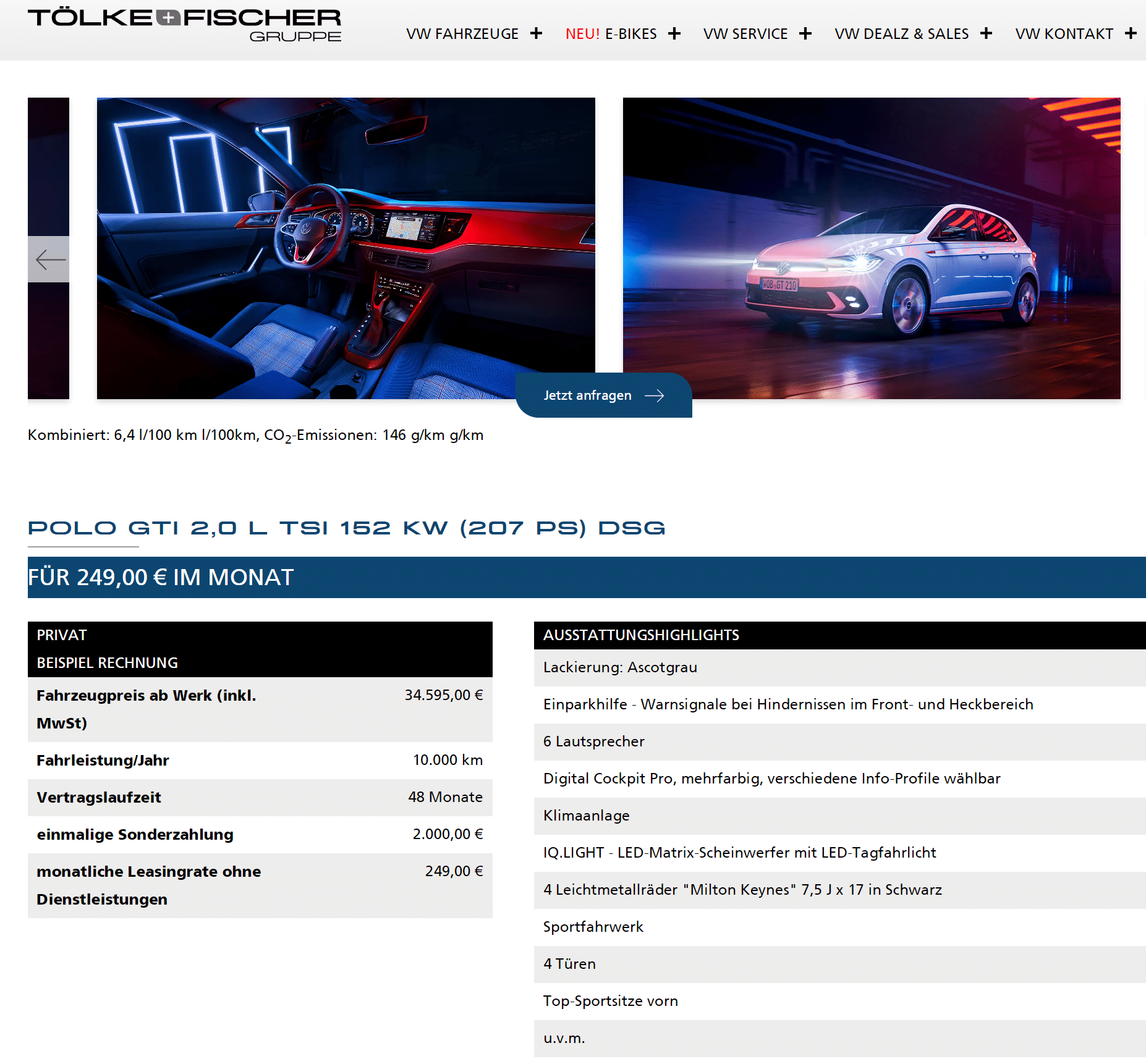Go to previous slide with left arrow

point(49,260)
